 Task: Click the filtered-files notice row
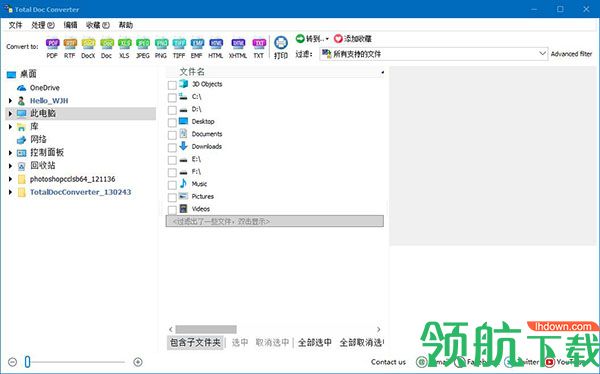(275, 221)
